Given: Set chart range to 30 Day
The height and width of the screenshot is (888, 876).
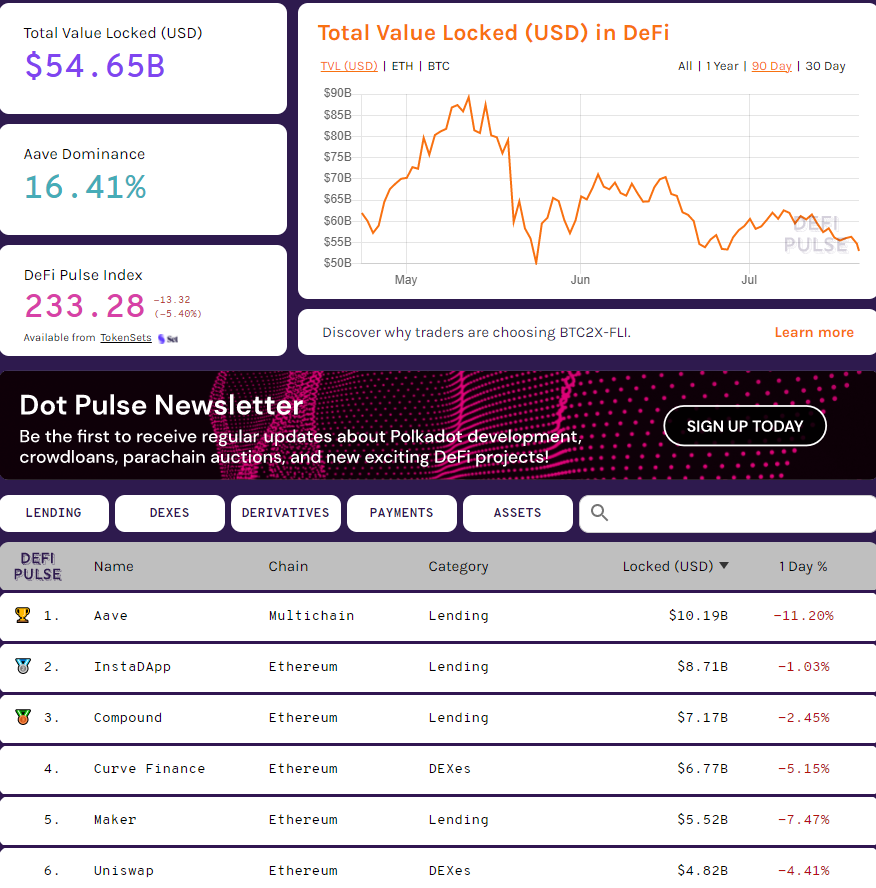Looking at the screenshot, I should pos(825,66).
